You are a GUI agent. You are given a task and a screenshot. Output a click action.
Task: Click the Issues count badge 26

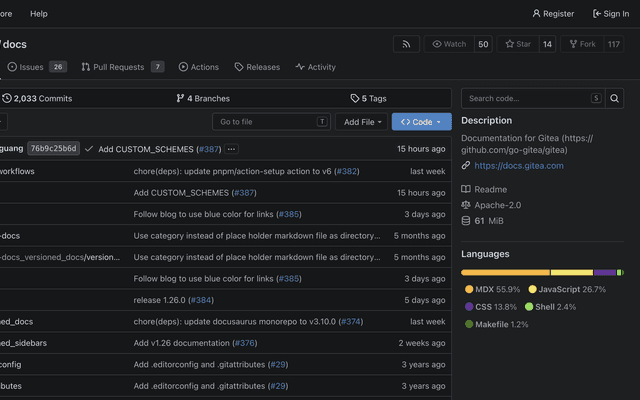tap(58, 67)
